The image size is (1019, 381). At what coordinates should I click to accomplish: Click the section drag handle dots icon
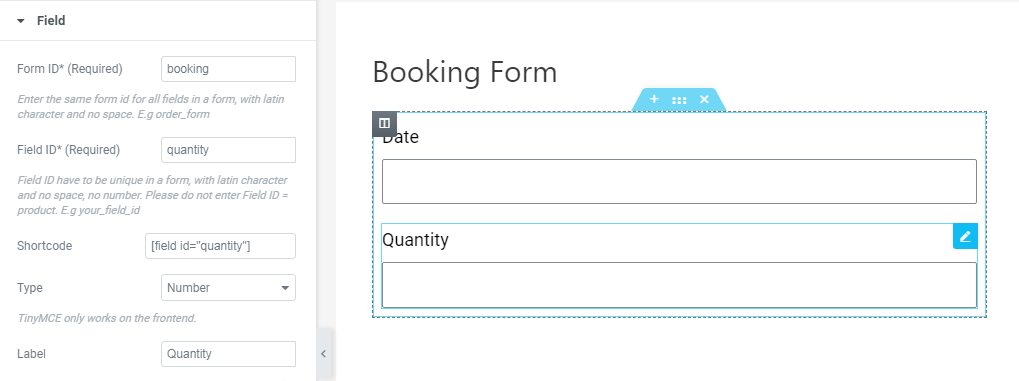679,100
